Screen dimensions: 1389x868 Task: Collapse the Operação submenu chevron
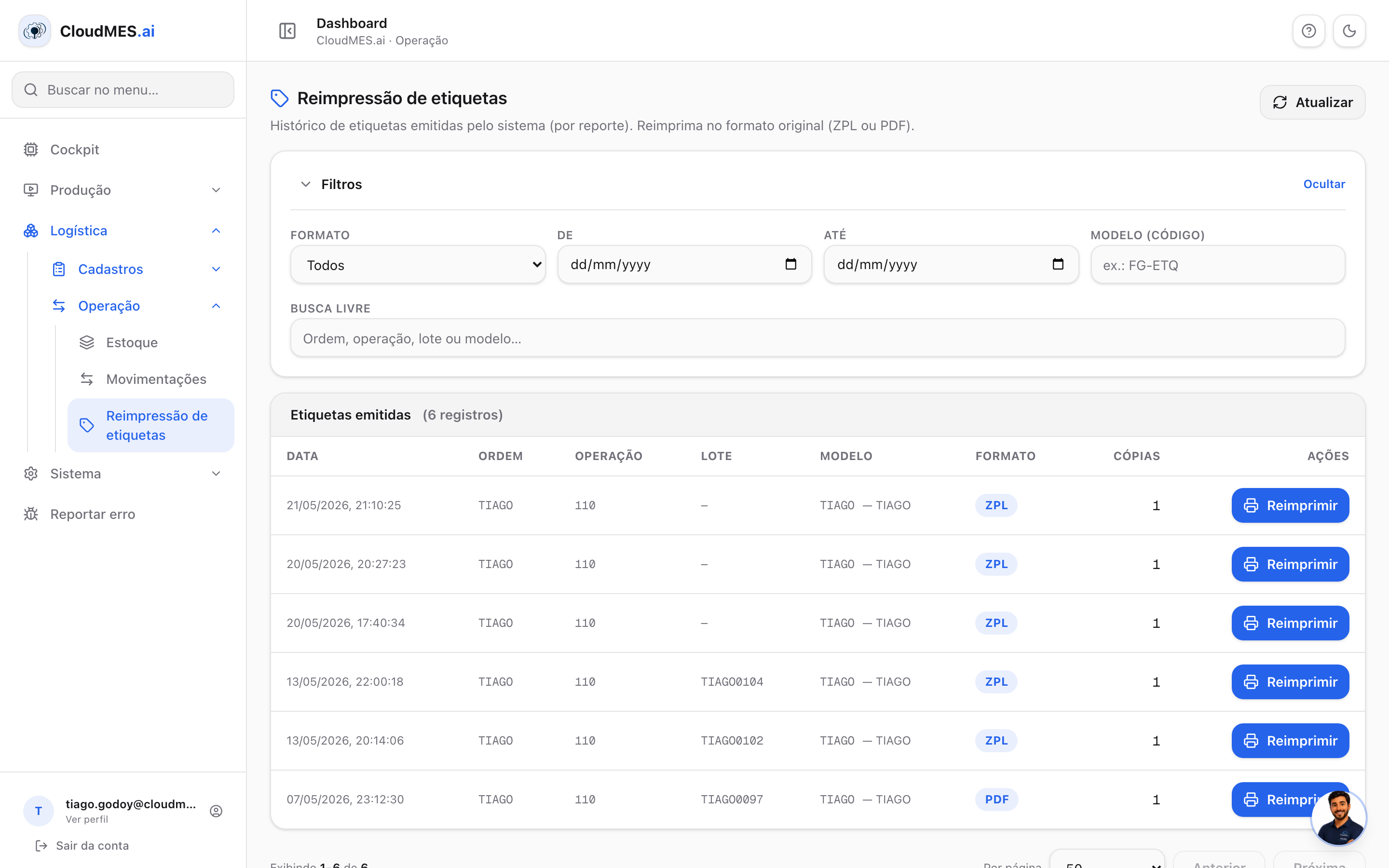216,306
